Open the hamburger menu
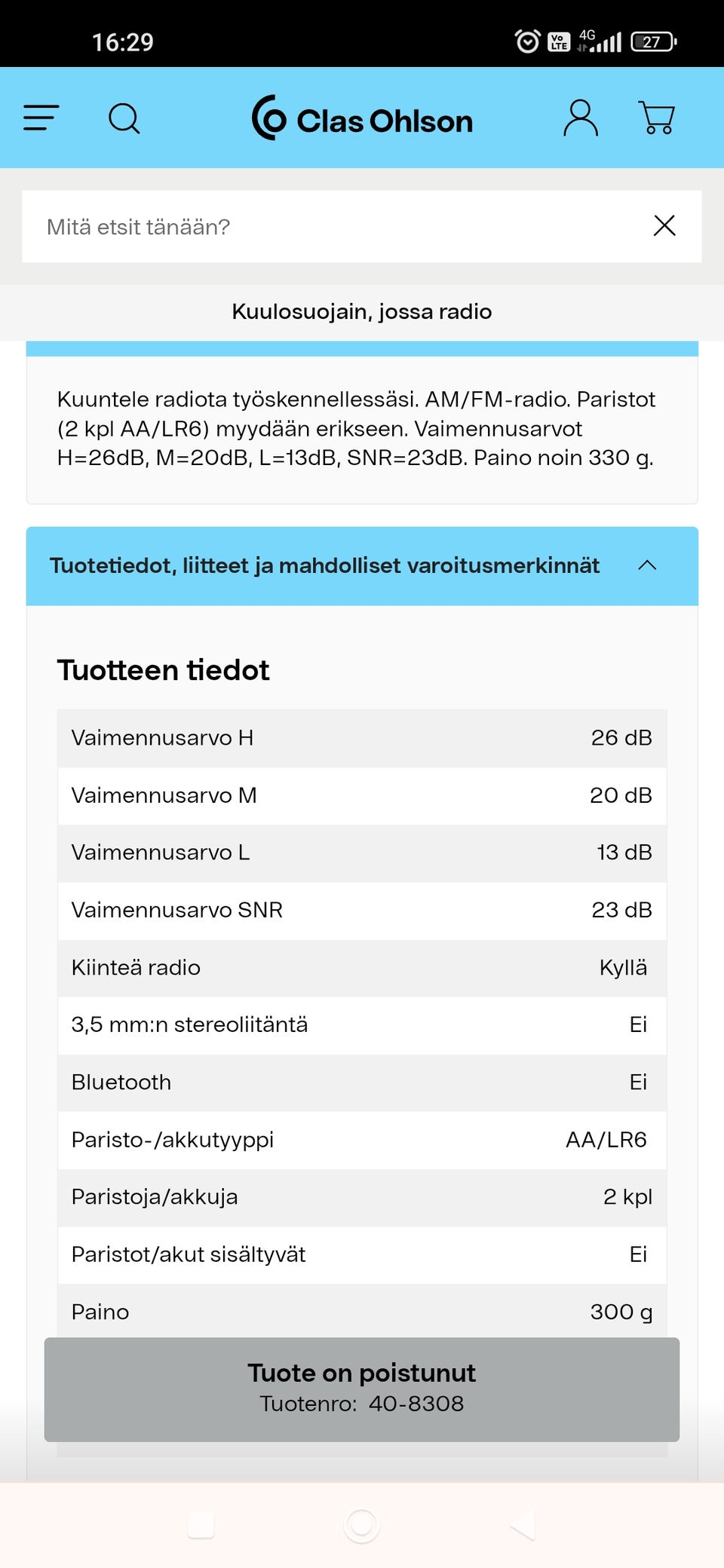724x1568 pixels. coord(41,118)
